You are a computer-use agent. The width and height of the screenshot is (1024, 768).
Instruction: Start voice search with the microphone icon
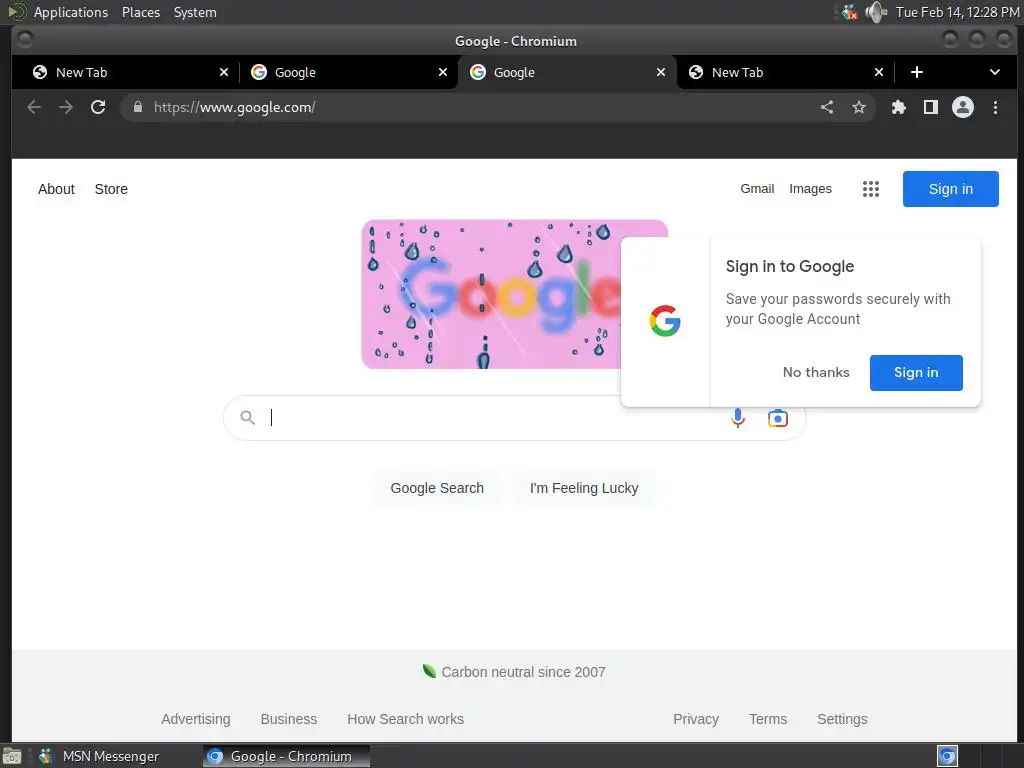click(x=738, y=418)
